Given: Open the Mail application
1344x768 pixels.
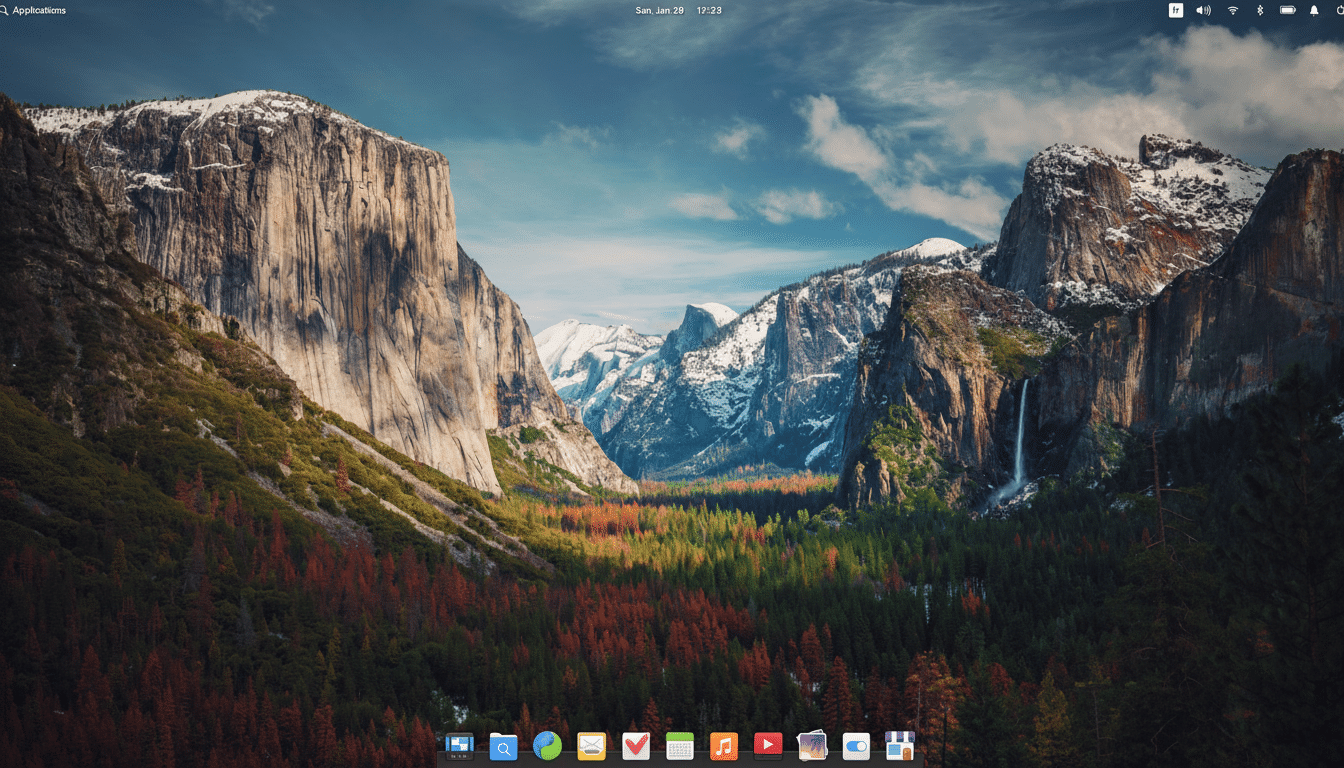Looking at the screenshot, I should tap(592, 745).
